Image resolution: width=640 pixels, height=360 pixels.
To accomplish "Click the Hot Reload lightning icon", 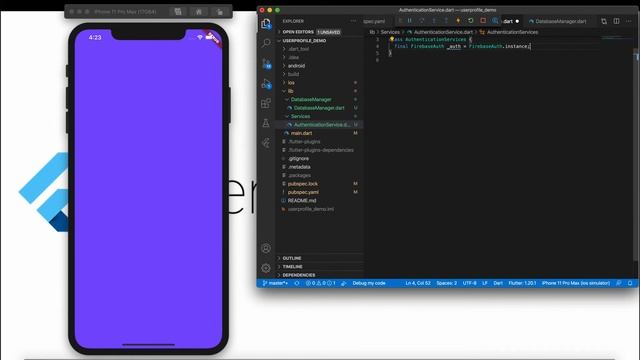I will (458, 21).
